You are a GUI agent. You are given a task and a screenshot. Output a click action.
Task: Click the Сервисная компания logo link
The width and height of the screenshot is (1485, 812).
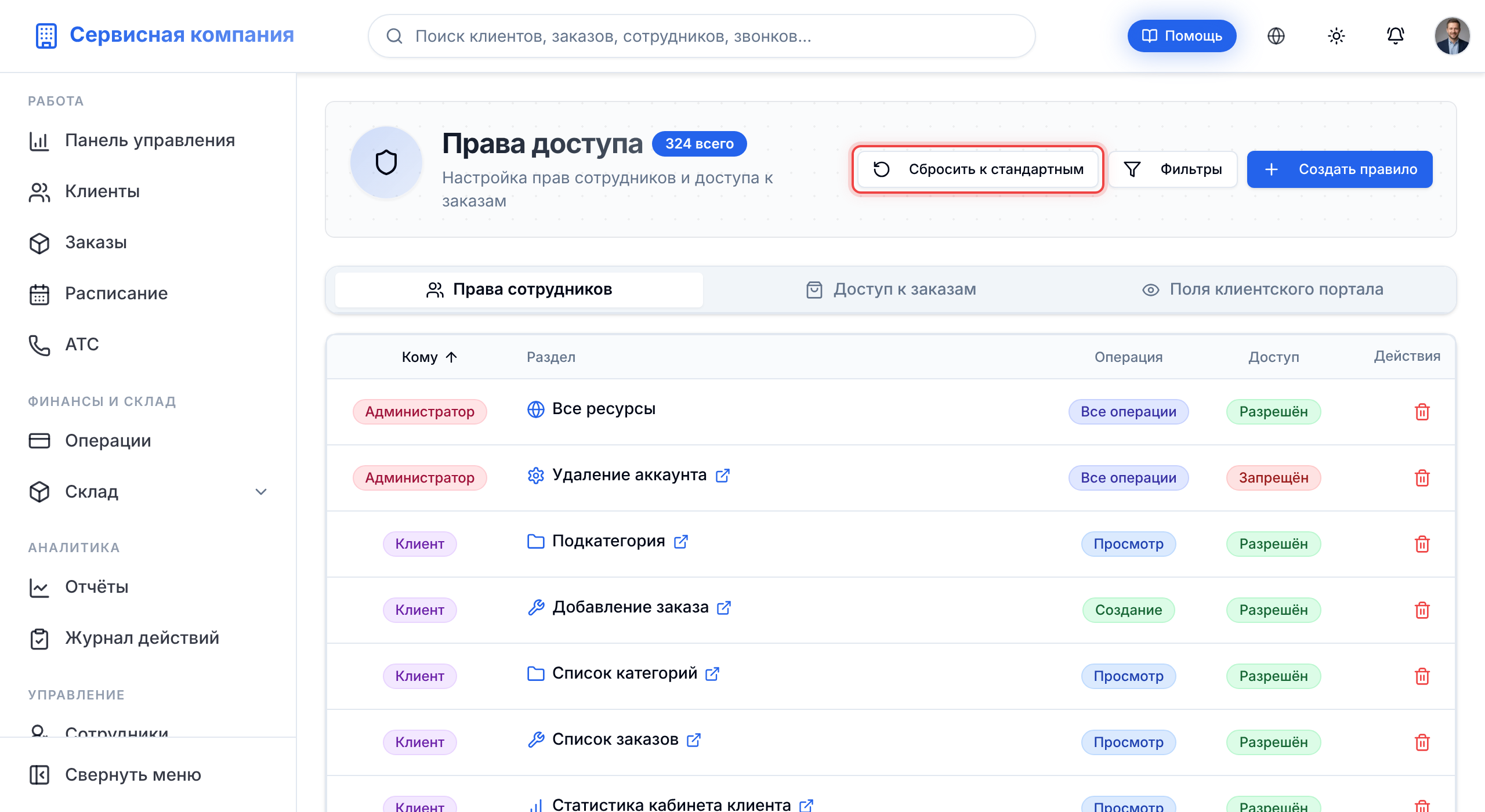coord(165,35)
